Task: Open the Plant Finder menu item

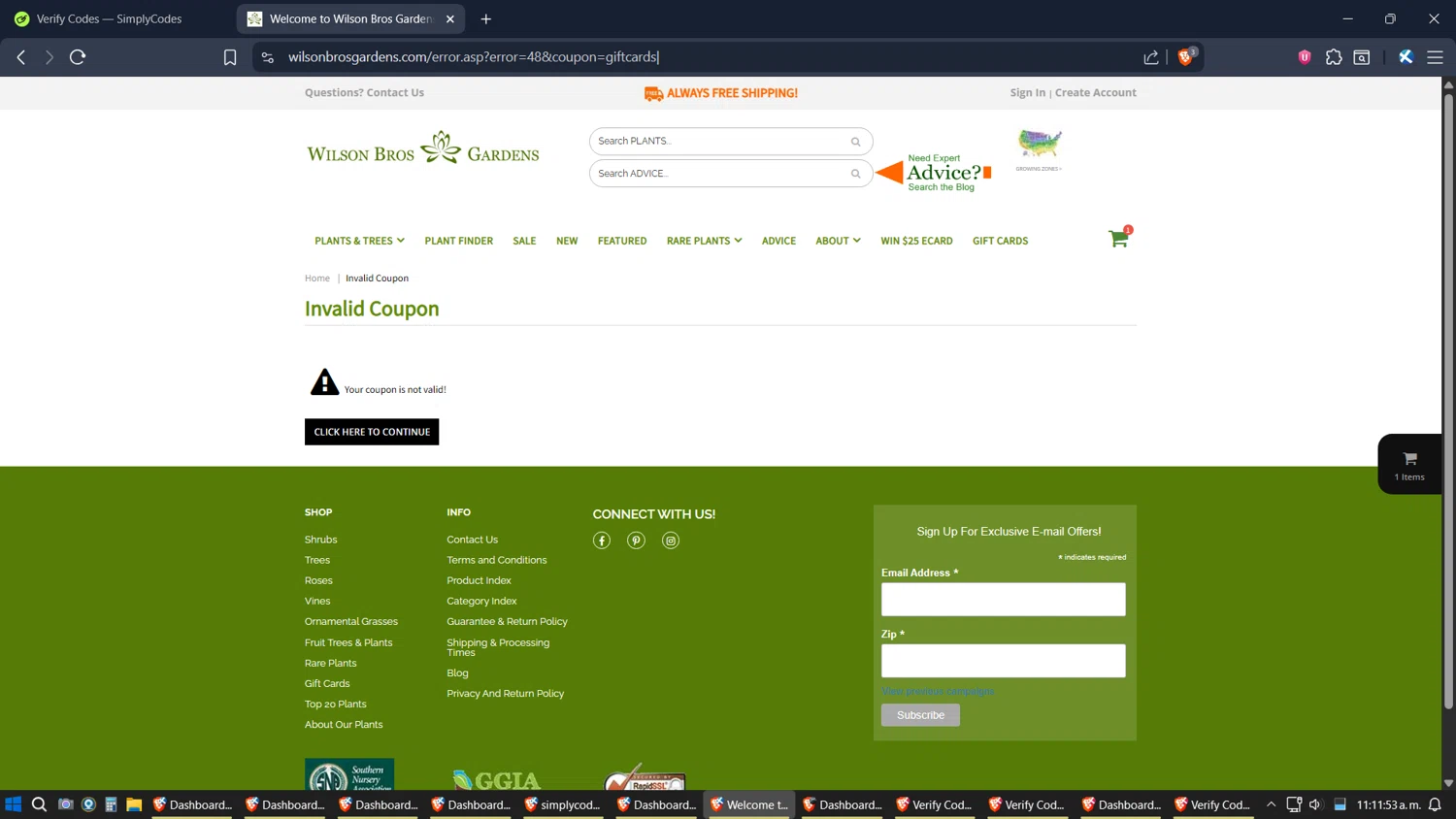Action: (458, 241)
